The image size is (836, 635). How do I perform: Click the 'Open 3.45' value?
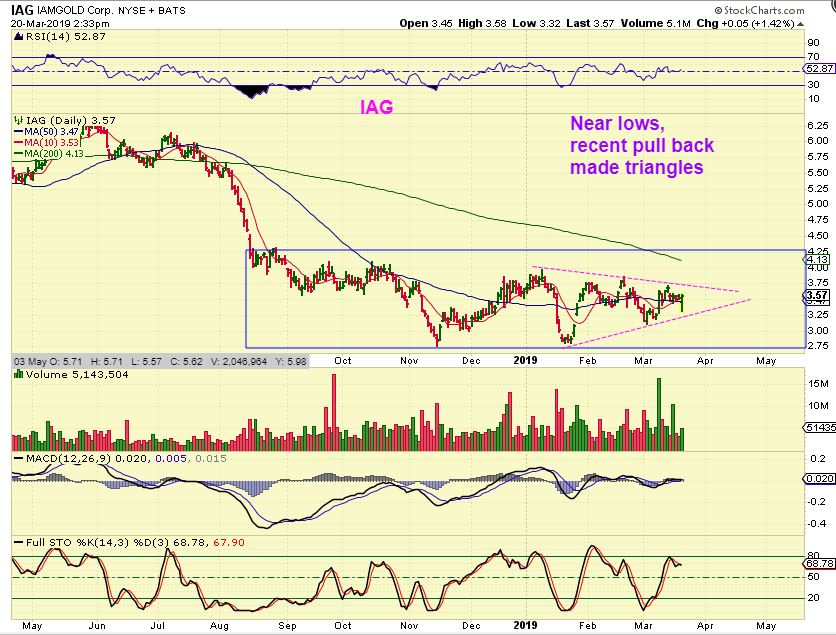click(426, 23)
